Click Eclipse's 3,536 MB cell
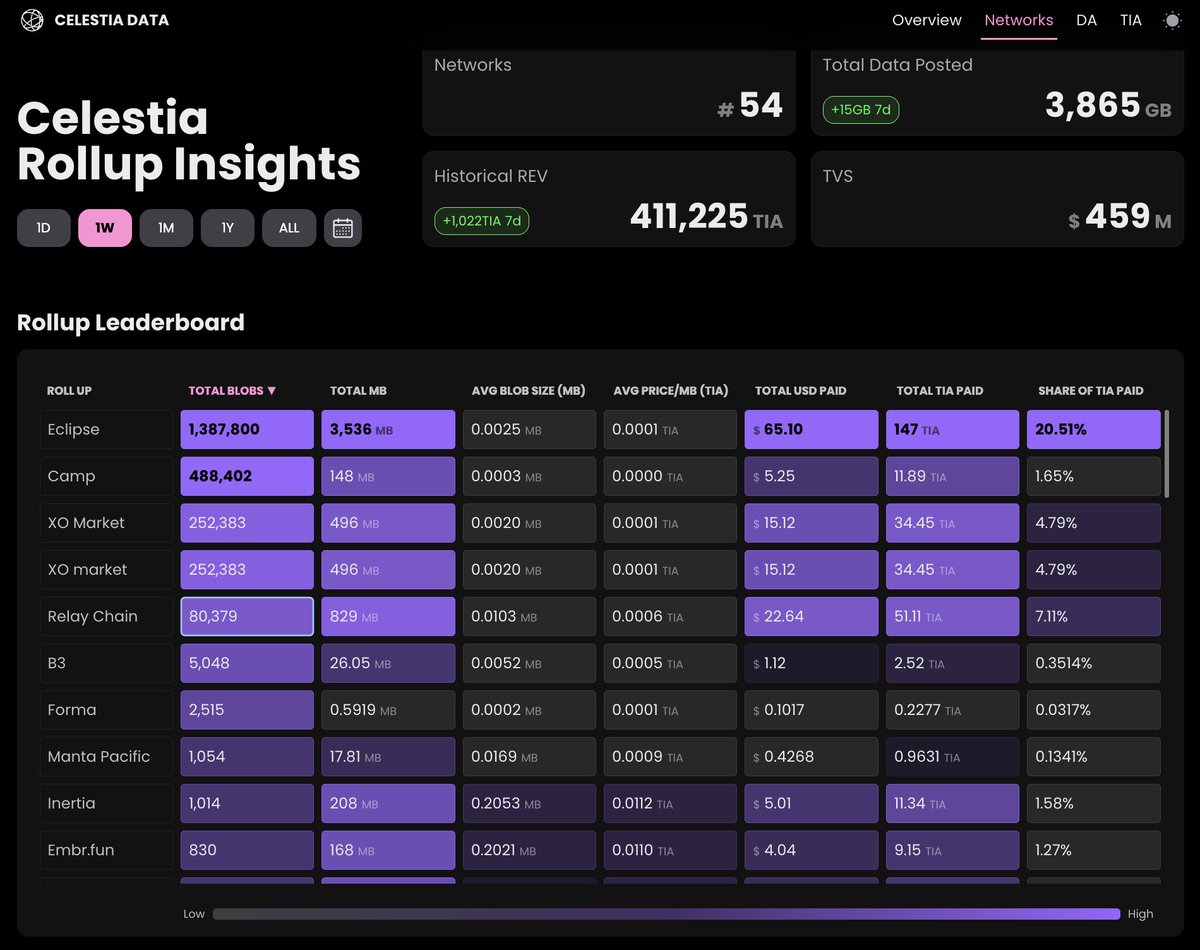The width and height of the screenshot is (1200, 950). tap(388, 429)
